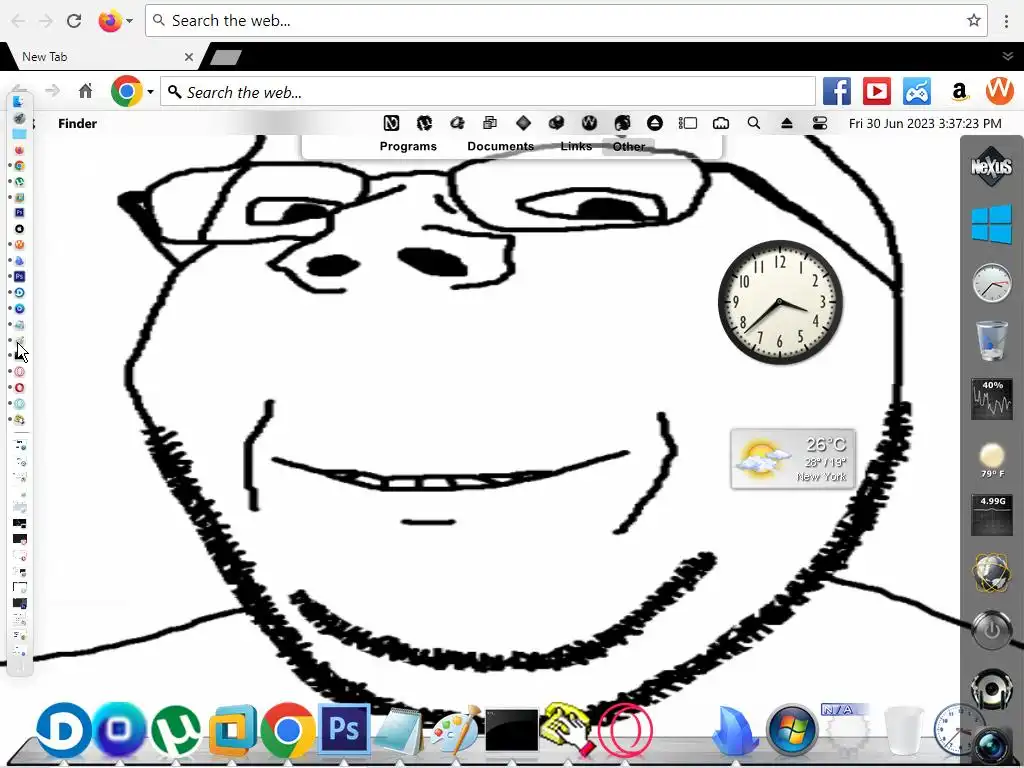Viewport: 1024px width, 768px height.
Task: Open the cleaning glove icon in the bottom dock
Action: coord(568,727)
